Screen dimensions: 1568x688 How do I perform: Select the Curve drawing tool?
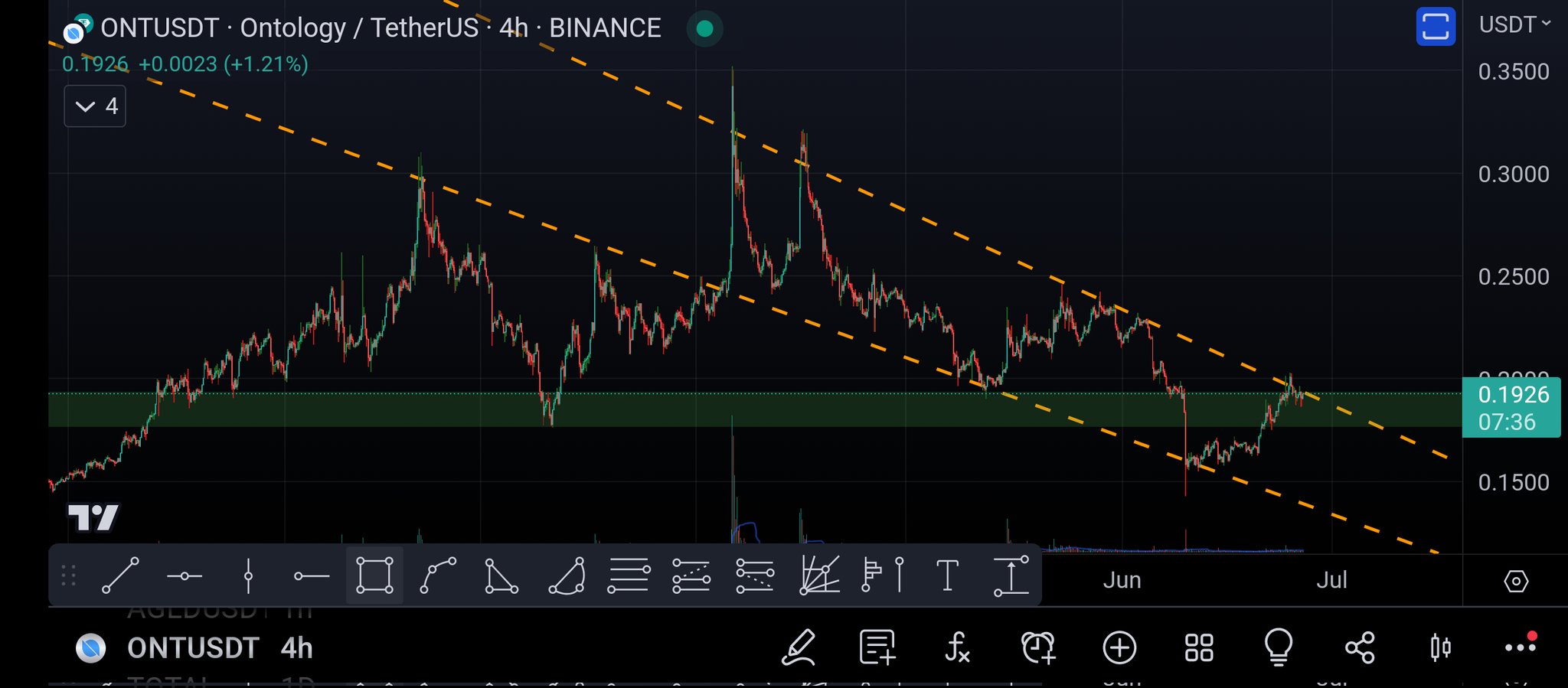click(x=438, y=576)
